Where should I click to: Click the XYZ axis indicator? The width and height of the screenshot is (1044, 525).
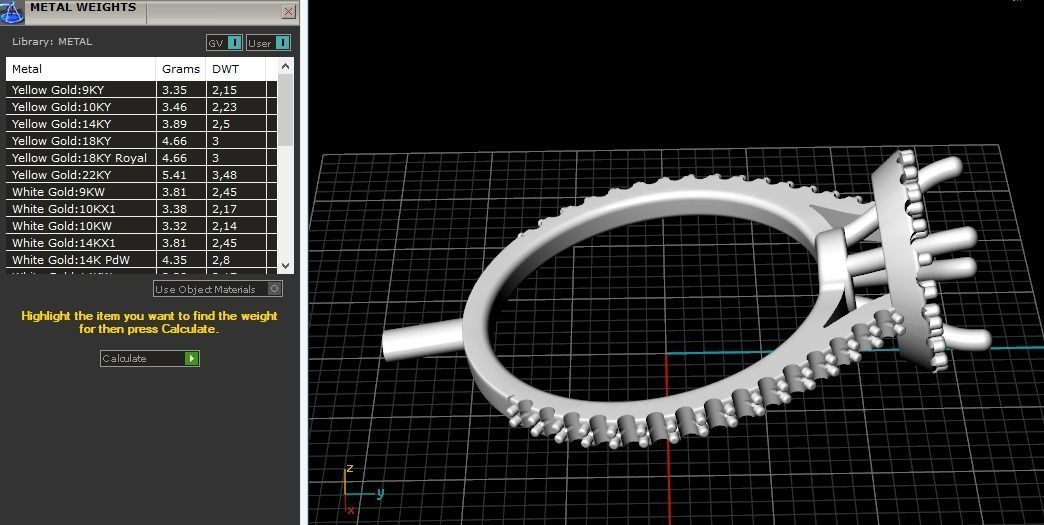coord(362,491)
